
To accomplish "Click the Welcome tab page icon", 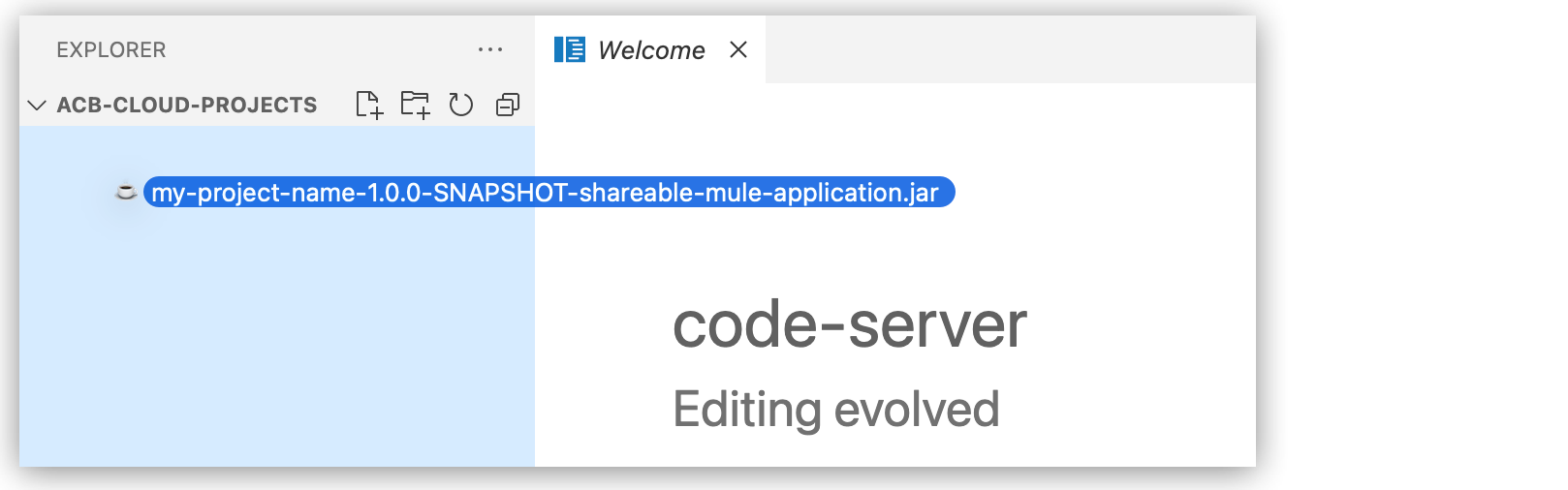I will 570,49.
